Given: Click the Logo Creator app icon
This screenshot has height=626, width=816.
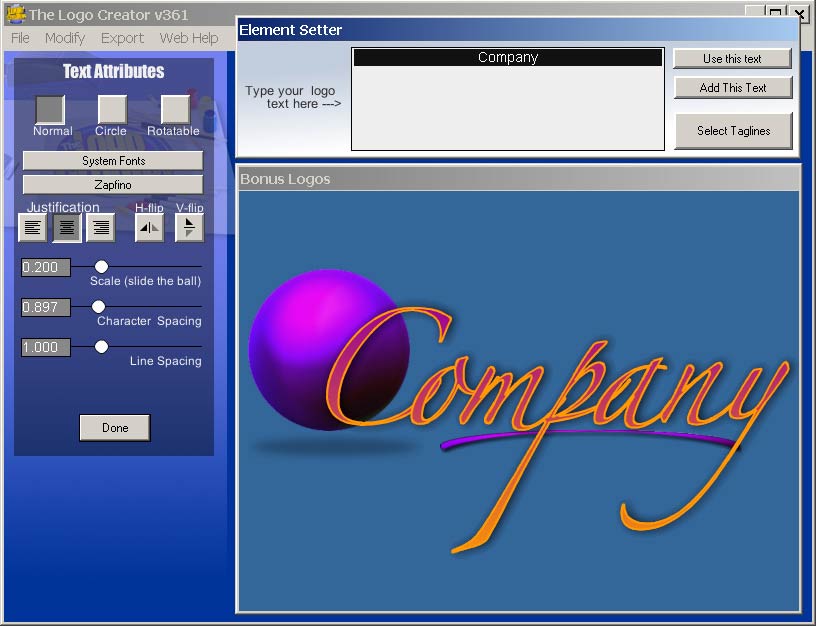Looking at the screenshot, I should (15, 14).
